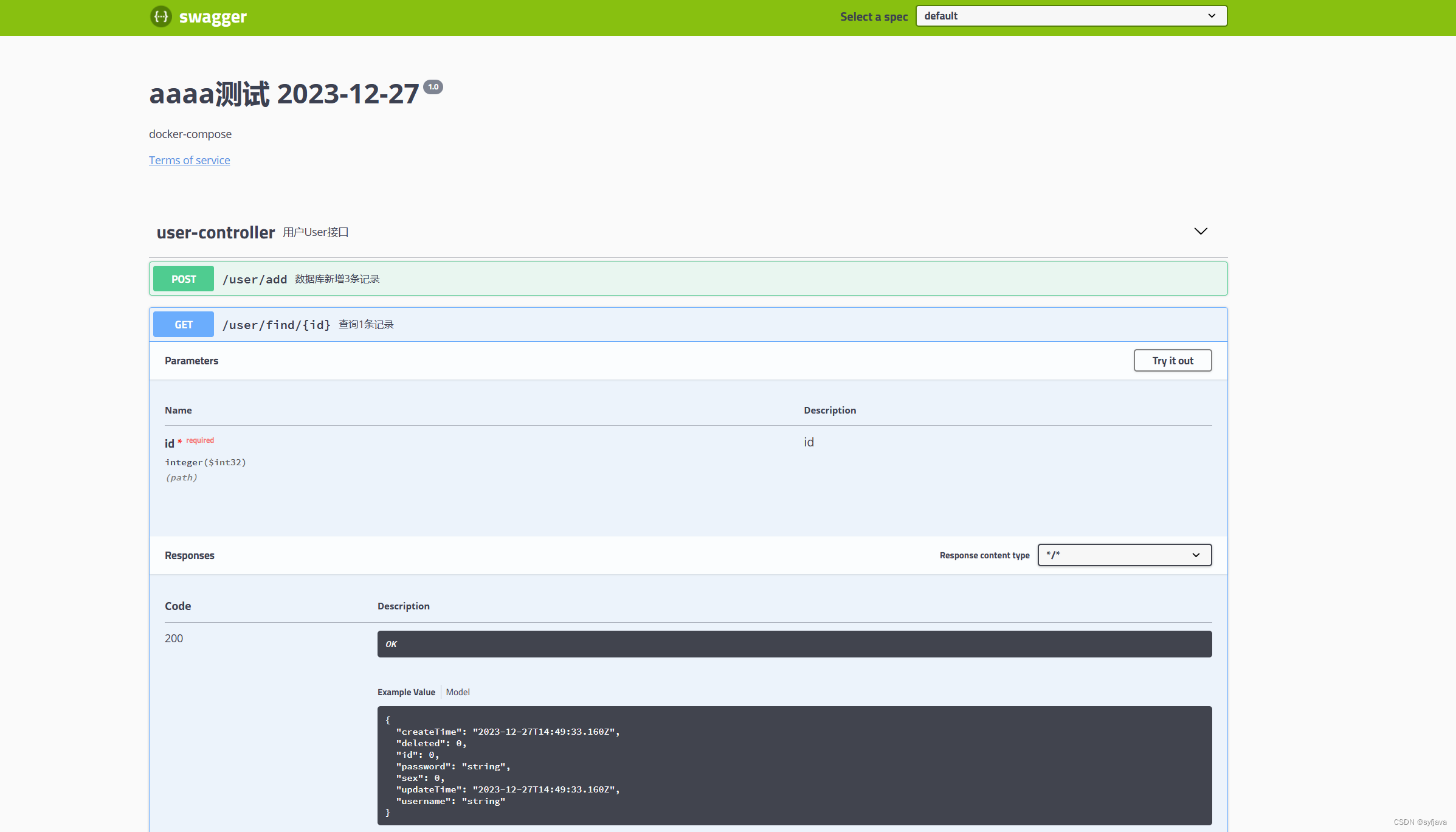Viewport: 1456px width, 832px height.
Task: Collapse the user-controller section chevron
Action: point(1200,231)
